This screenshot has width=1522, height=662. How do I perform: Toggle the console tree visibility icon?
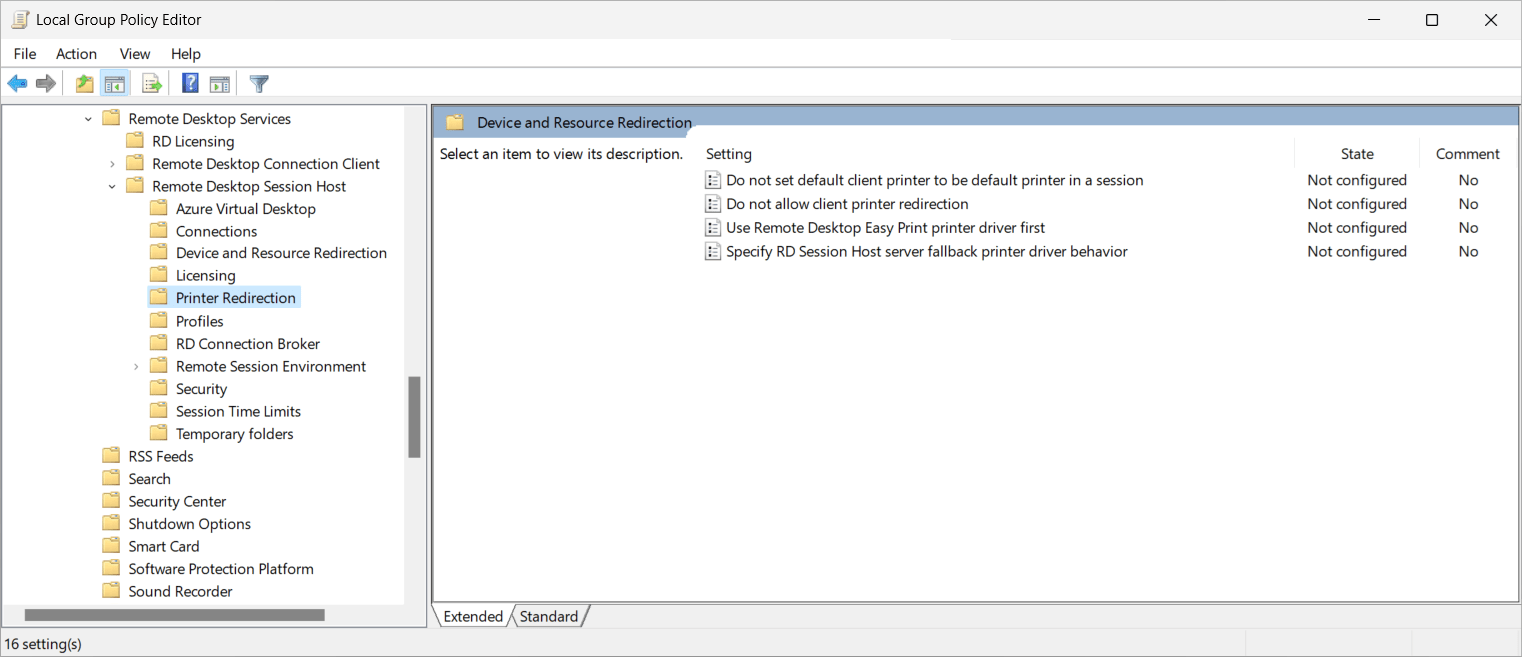[114, 83]
